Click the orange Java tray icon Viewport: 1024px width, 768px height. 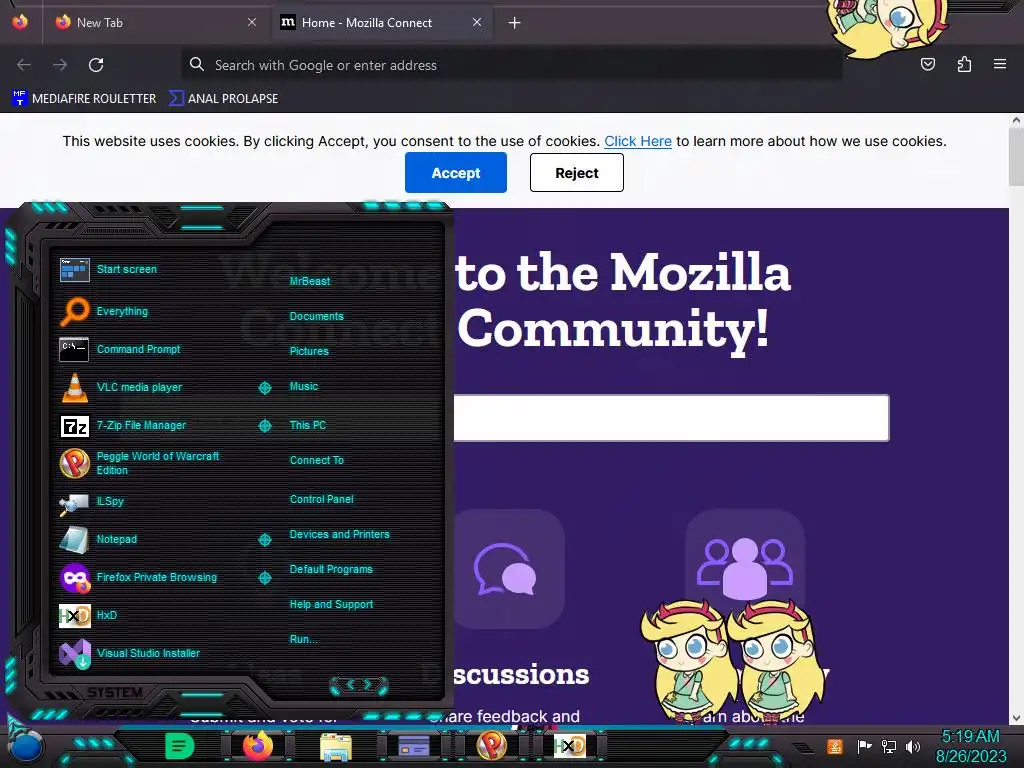coord(835,746)
